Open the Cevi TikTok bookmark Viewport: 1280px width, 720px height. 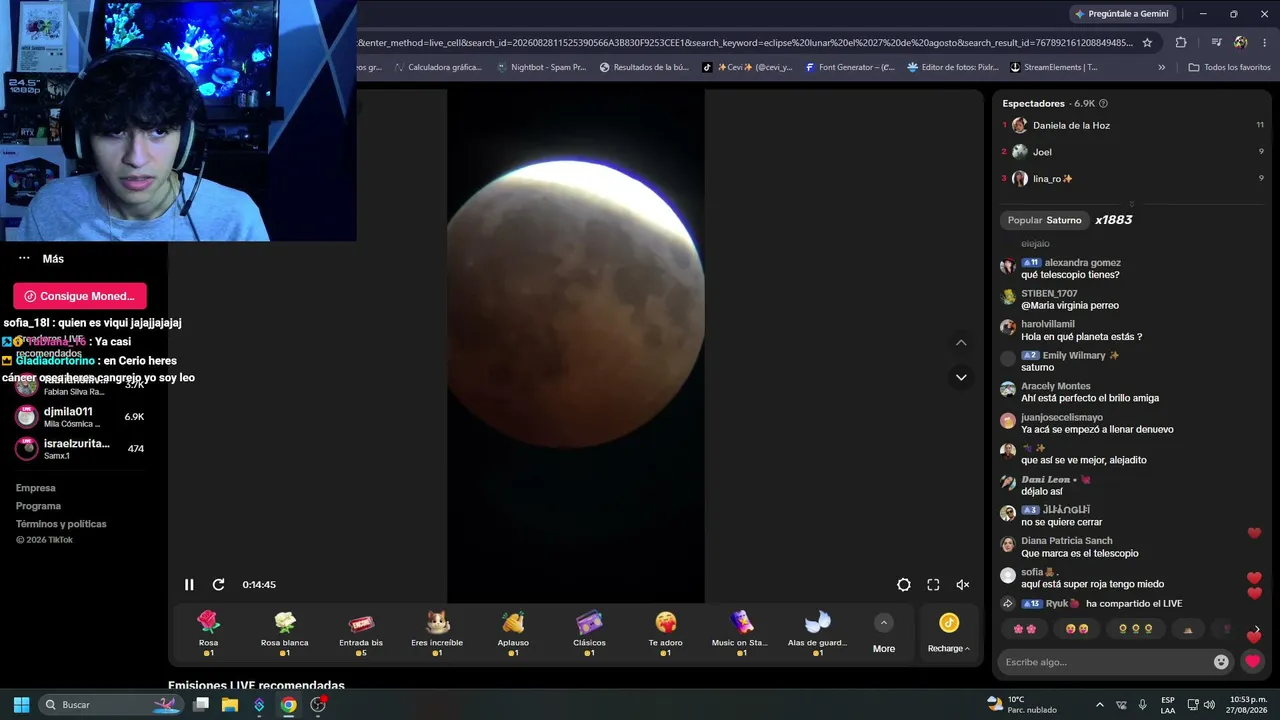[747, 68]
